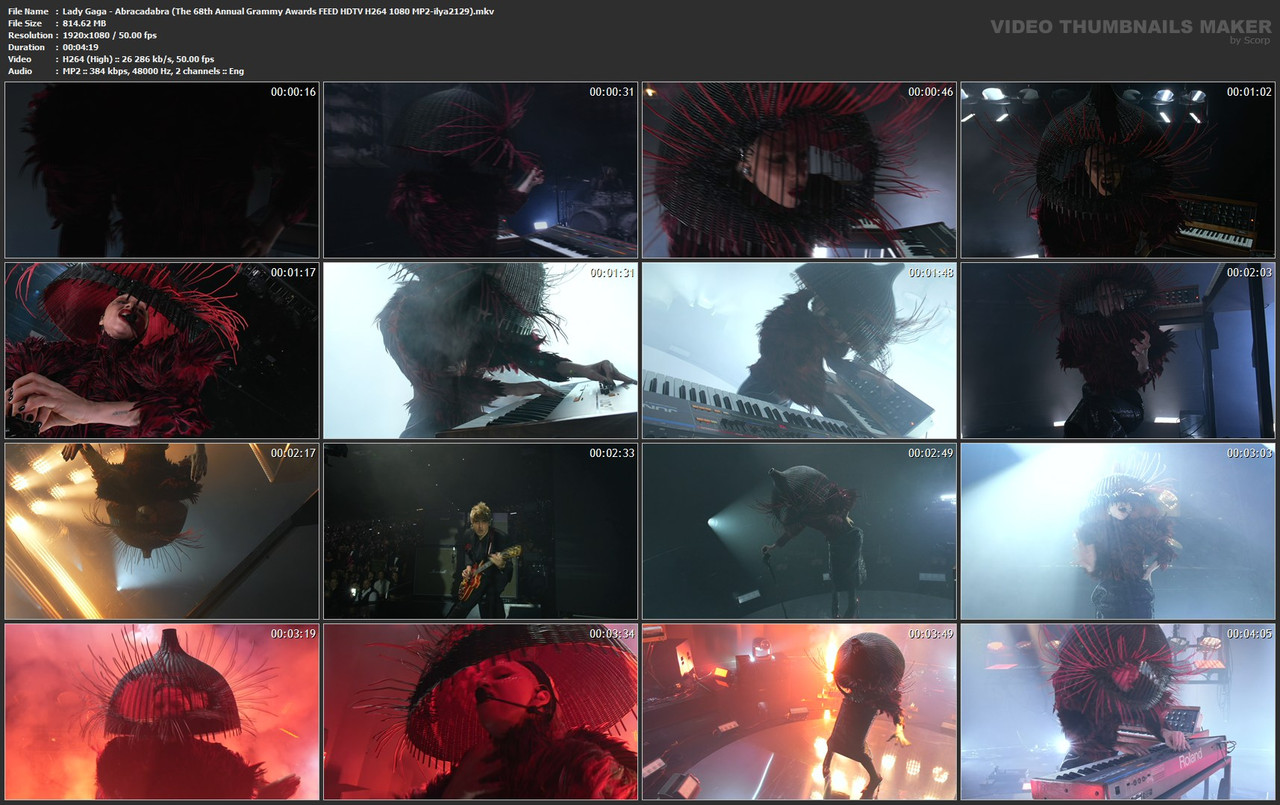Open the frame timestamped 00:02:03
This screenshot has height=805, width=1280.
tap(1118, 351)
